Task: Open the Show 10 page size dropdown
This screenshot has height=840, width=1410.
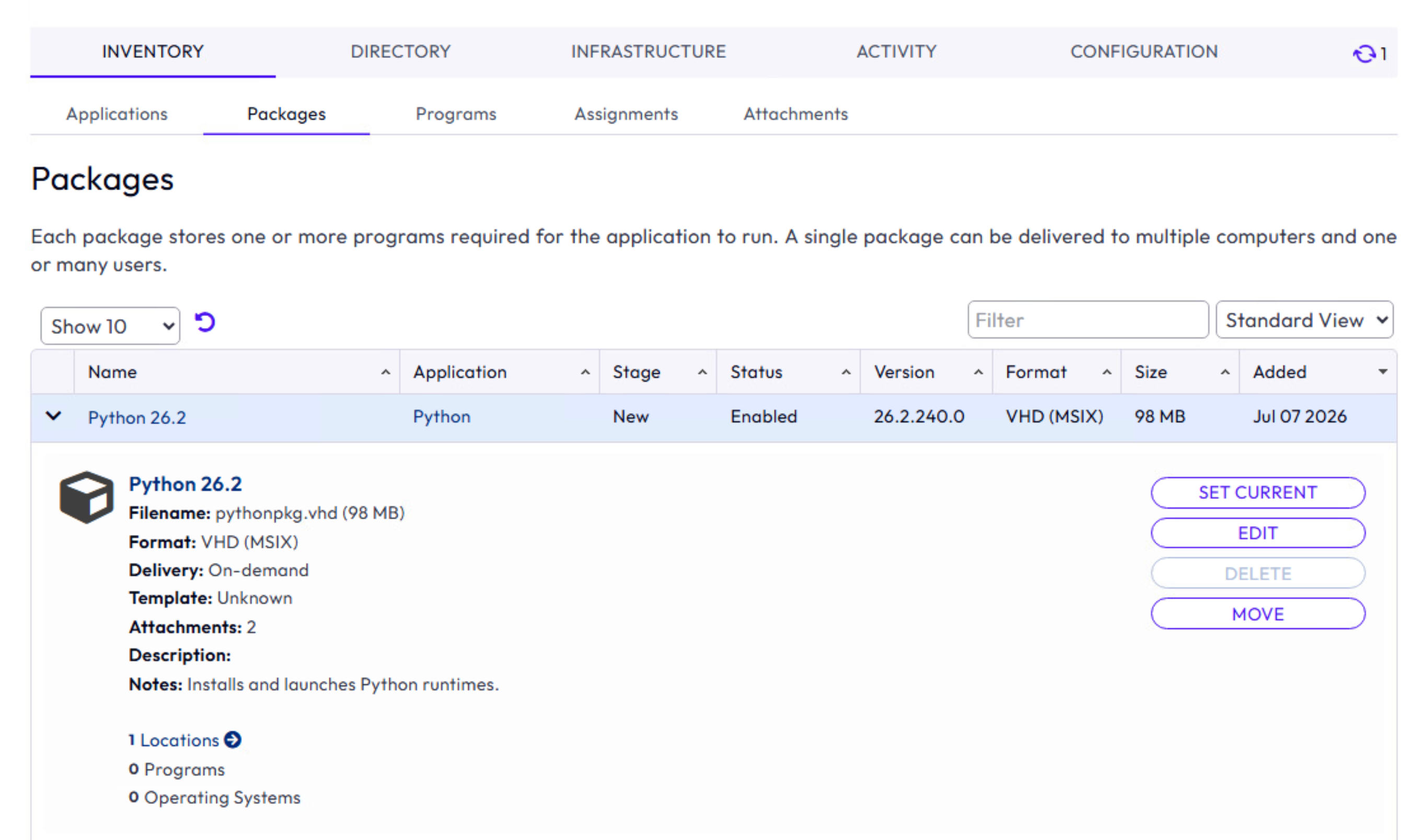Action: [x=110, y=325]
